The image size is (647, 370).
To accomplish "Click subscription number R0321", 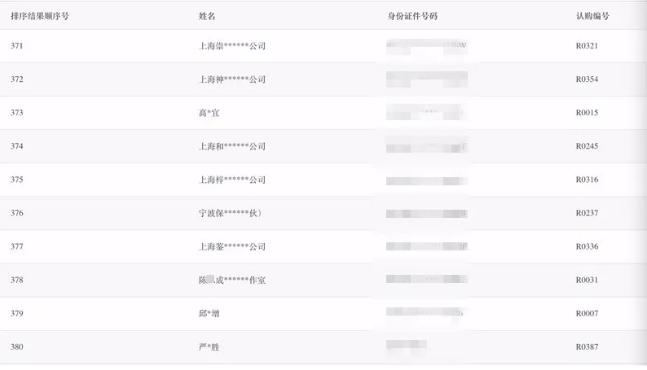I will 587,46.
